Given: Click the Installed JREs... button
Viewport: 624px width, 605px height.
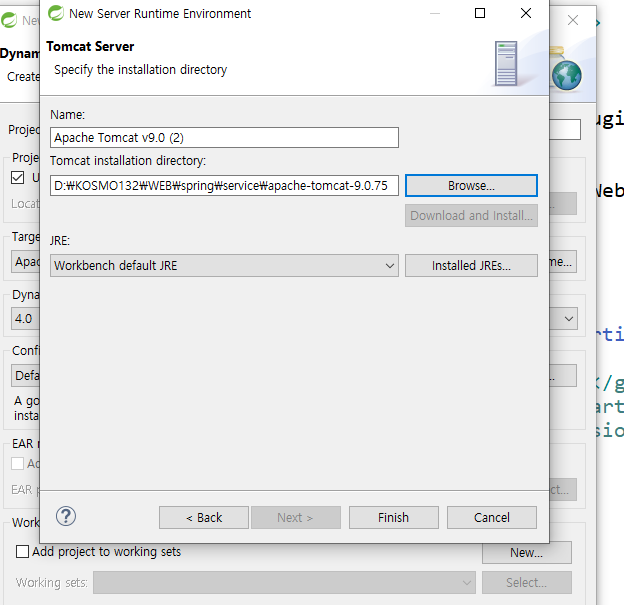Looking at the screenshot, I should click(x=471, y=265).
